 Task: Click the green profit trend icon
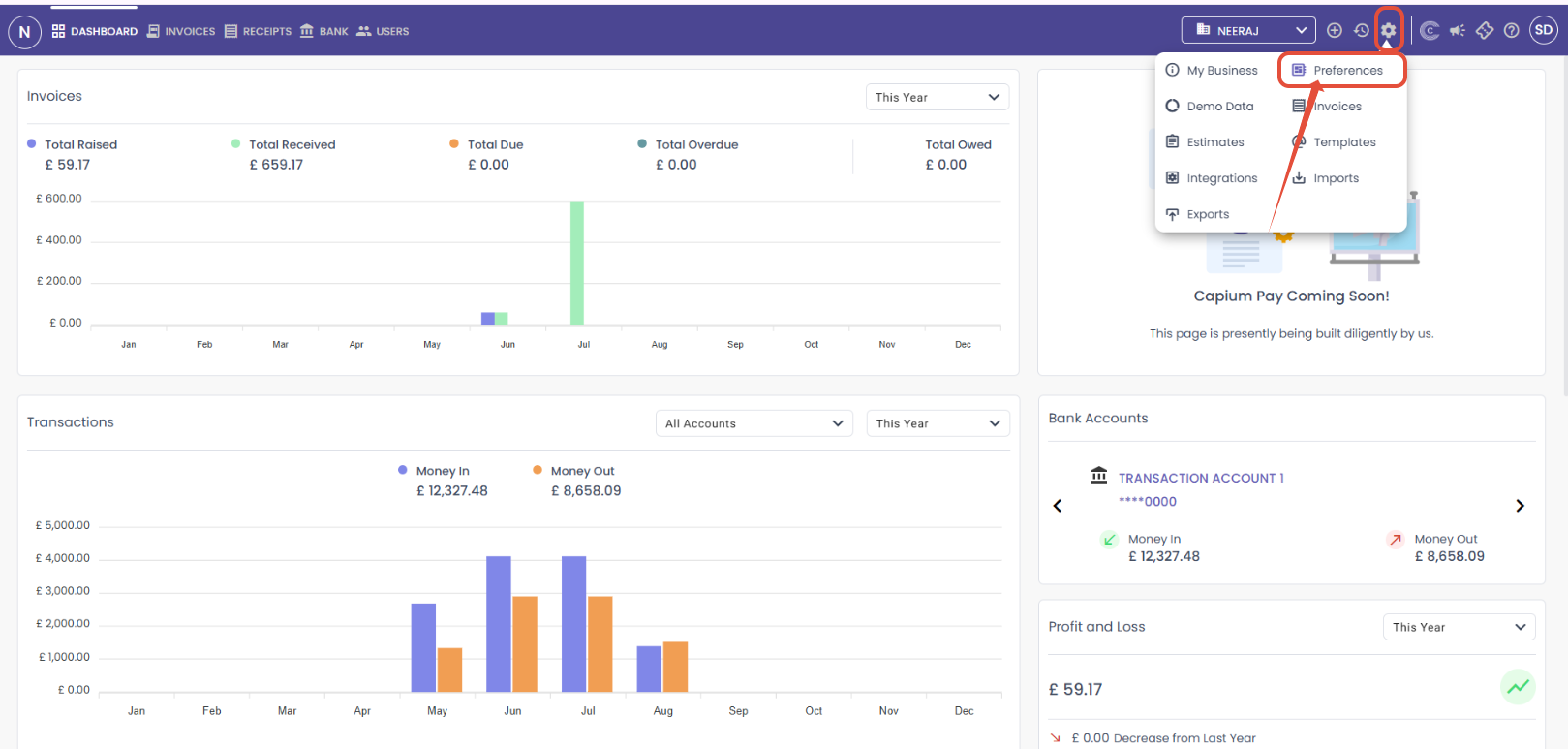1518,687
